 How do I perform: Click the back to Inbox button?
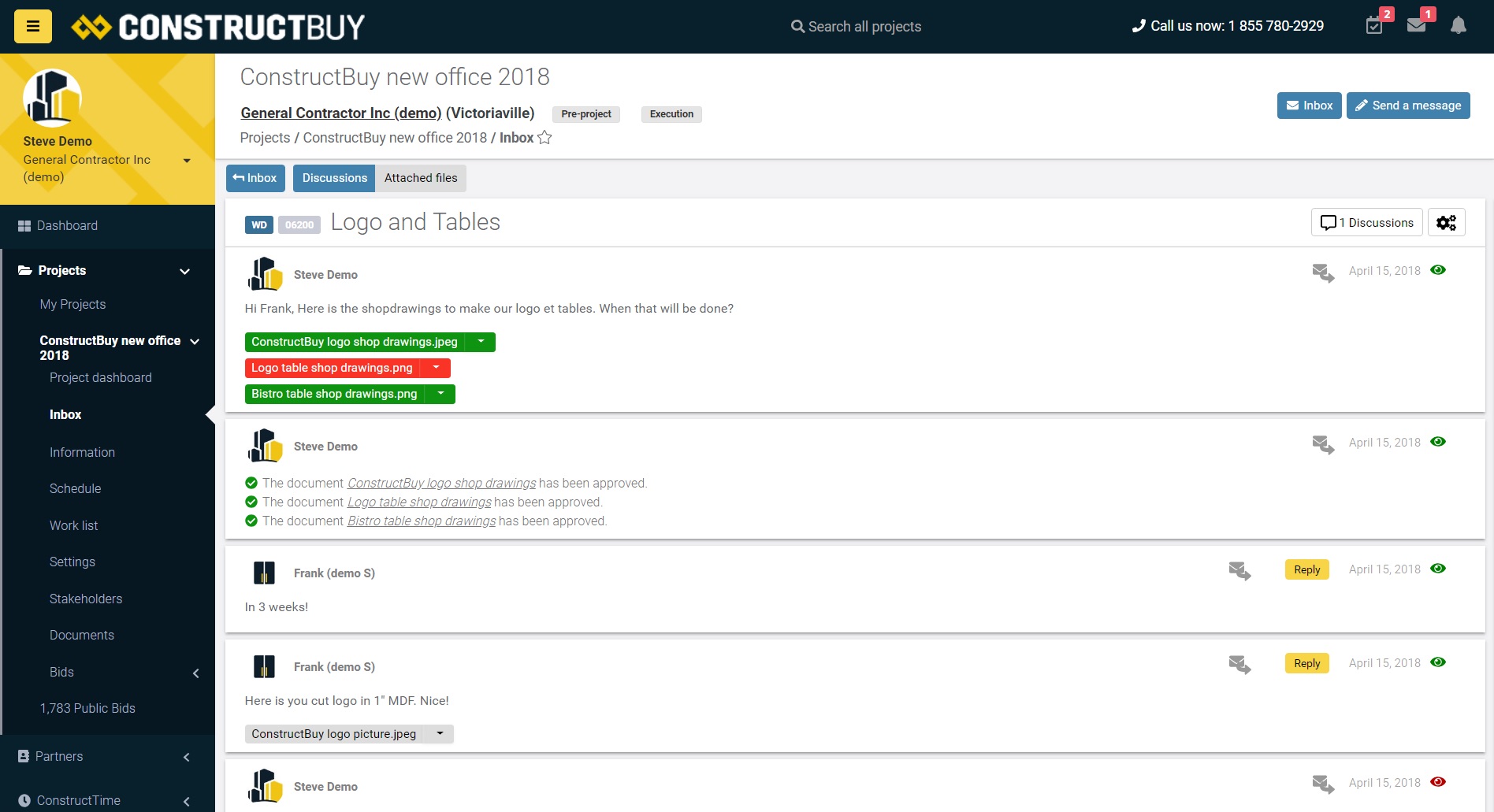point(255,178)
